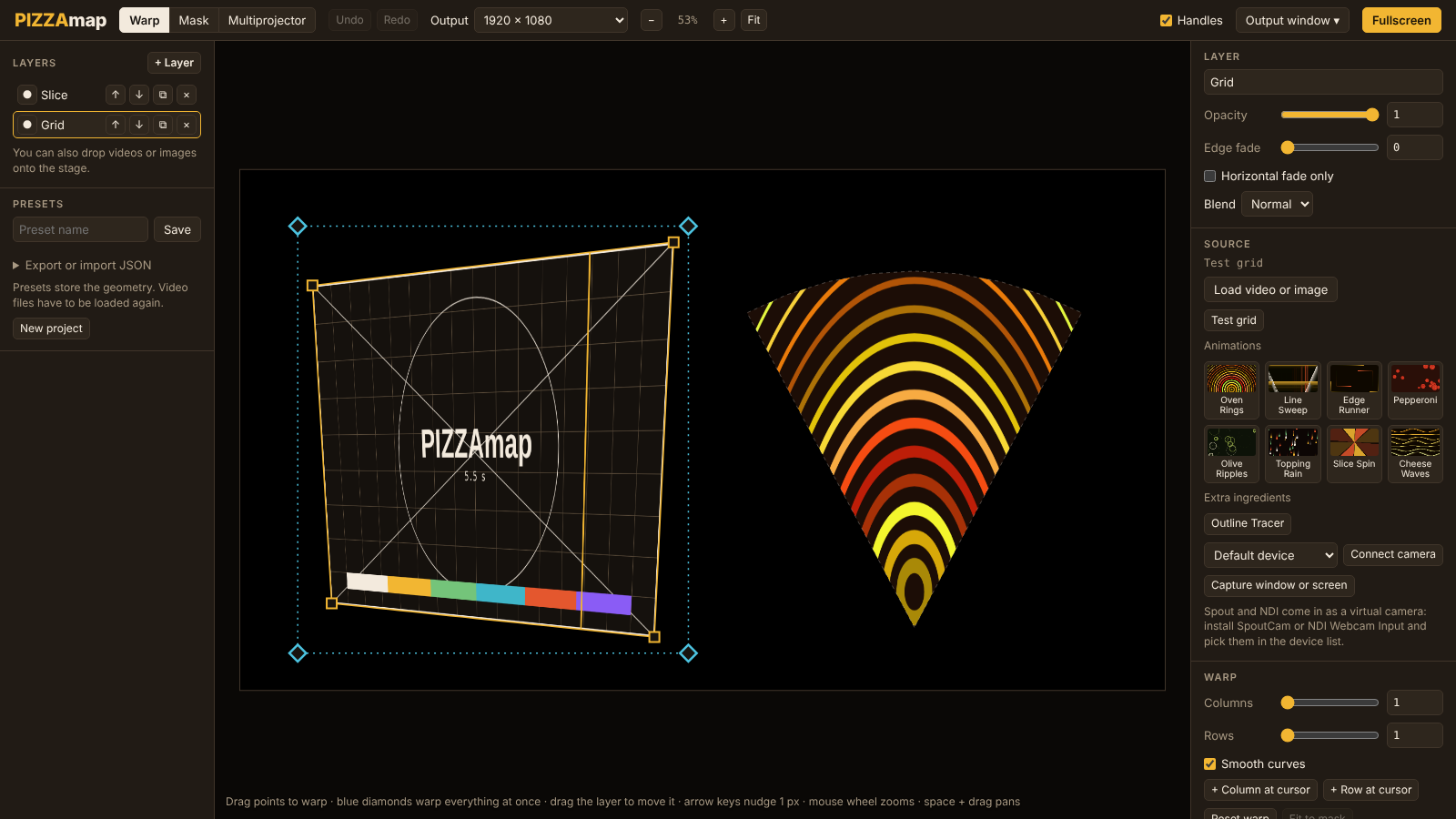Open the Output resolution dropdown

[x=551, y=20]
